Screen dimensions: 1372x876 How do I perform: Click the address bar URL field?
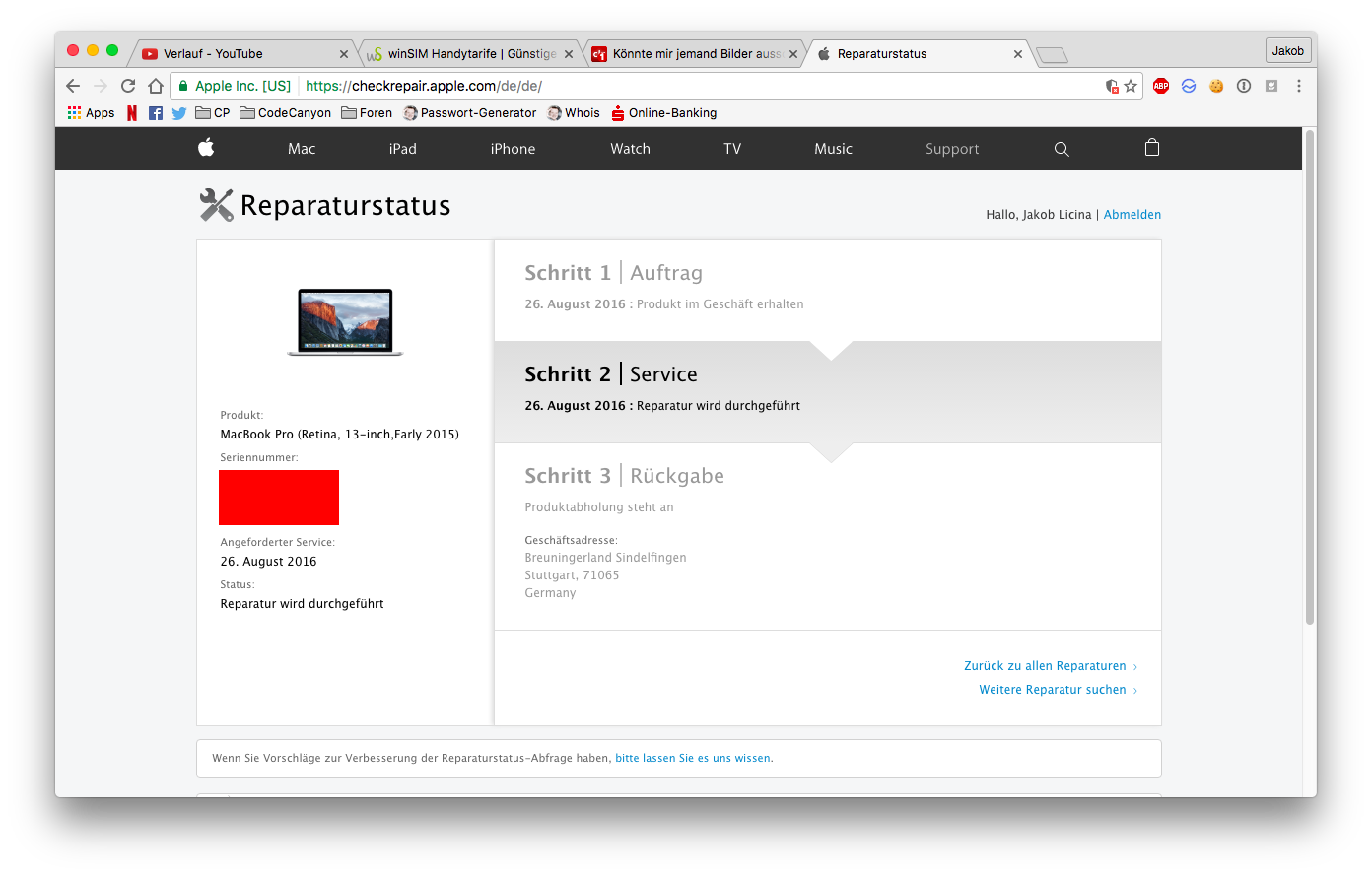(x=690, y=86)
